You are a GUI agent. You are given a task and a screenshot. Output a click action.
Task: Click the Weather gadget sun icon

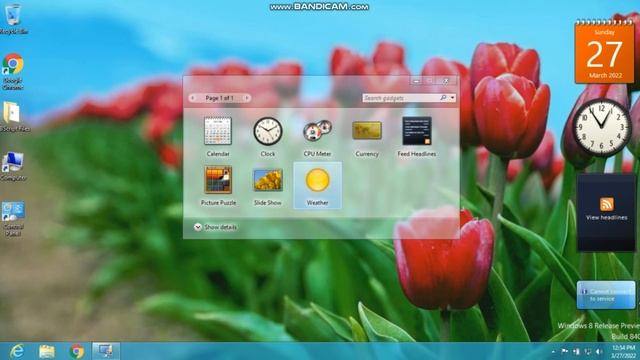pos(318,180)
